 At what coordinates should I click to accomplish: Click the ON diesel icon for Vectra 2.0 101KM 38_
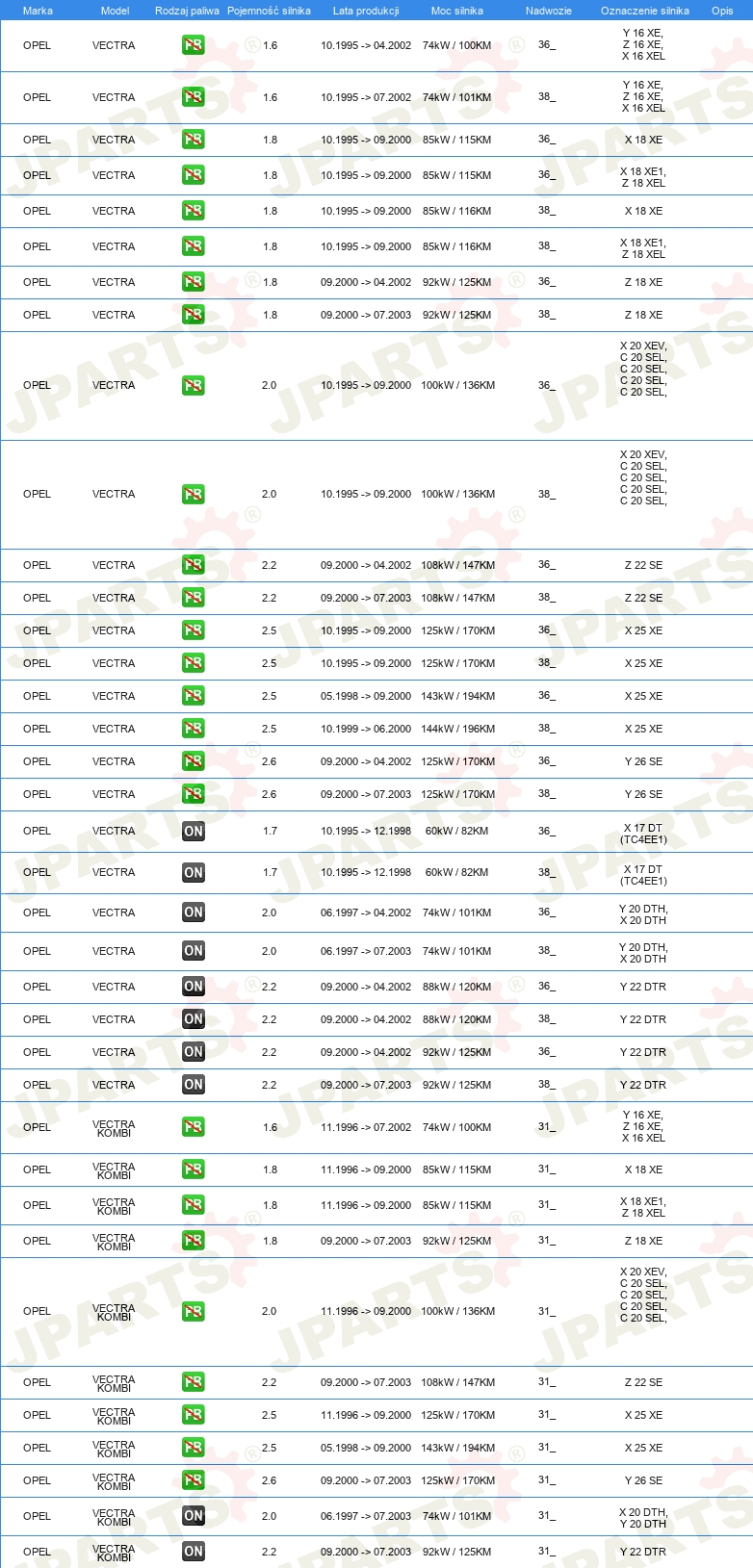[x=194, y=951]
